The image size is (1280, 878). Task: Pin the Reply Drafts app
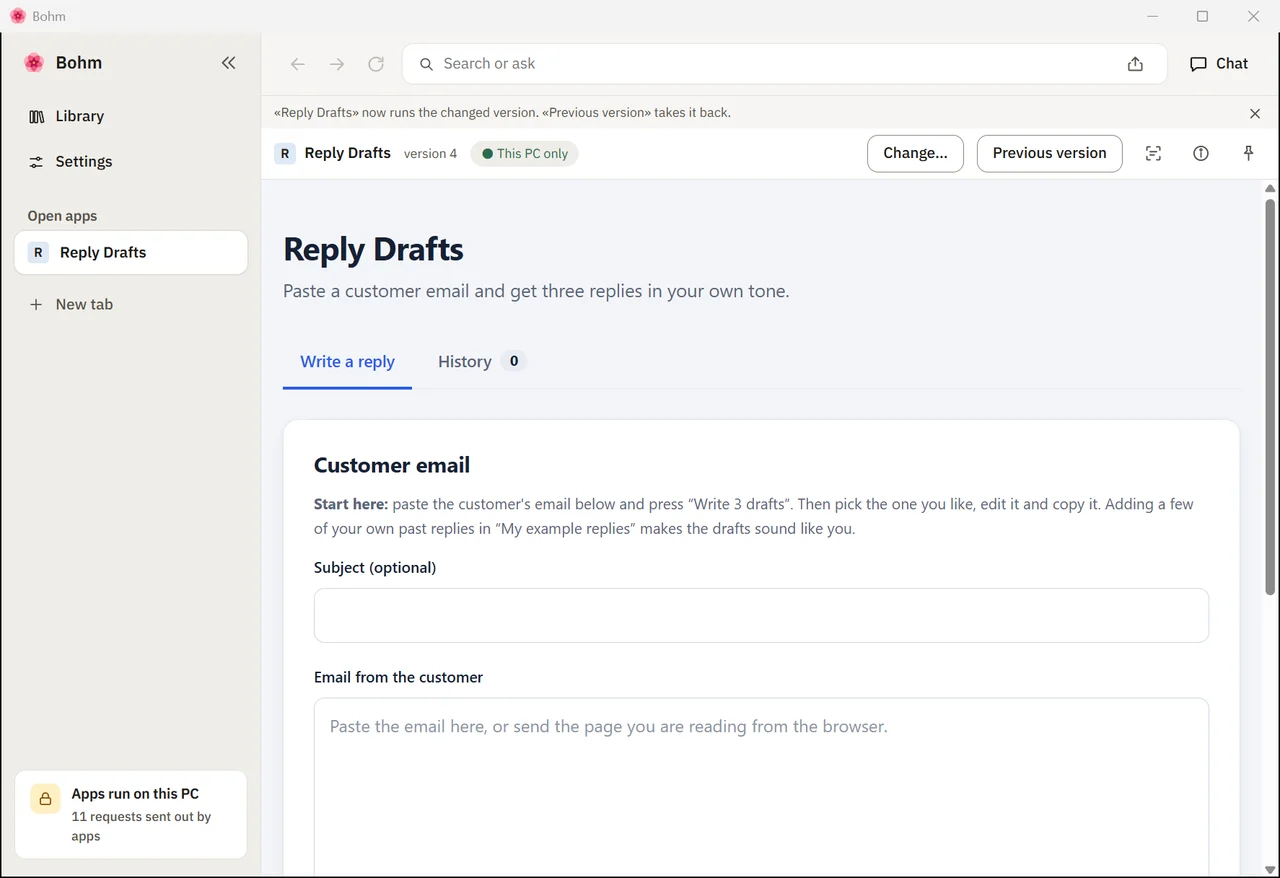[x=1248, y=153]
